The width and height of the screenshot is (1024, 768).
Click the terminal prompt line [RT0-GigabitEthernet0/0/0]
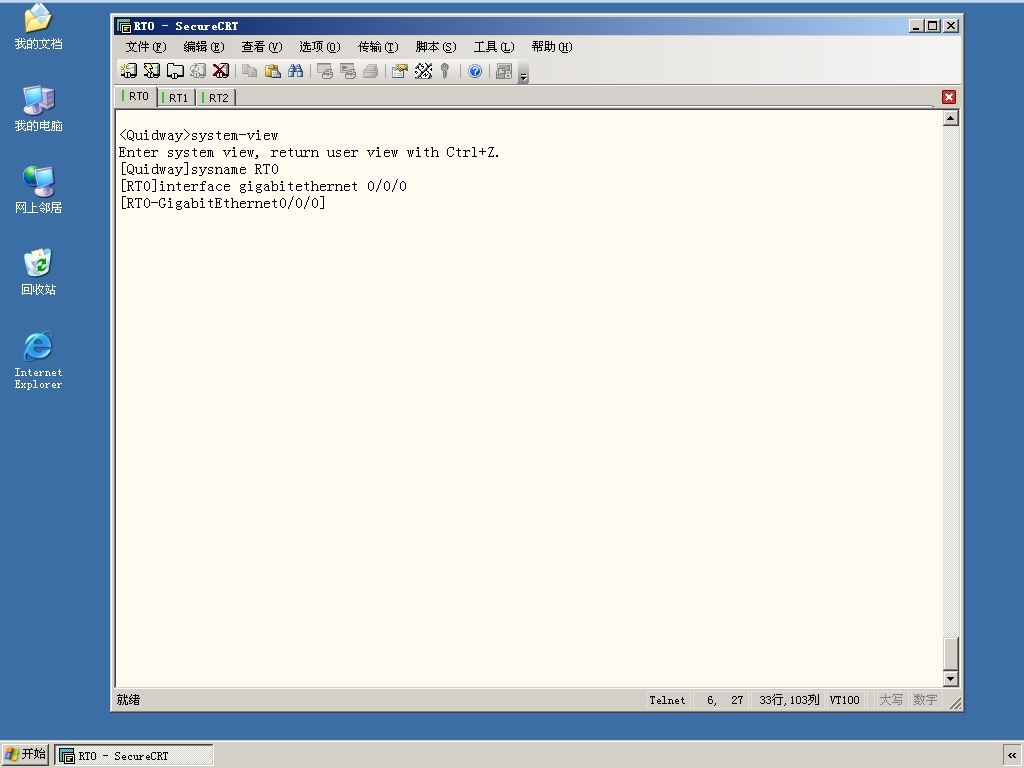pos(222,203)
